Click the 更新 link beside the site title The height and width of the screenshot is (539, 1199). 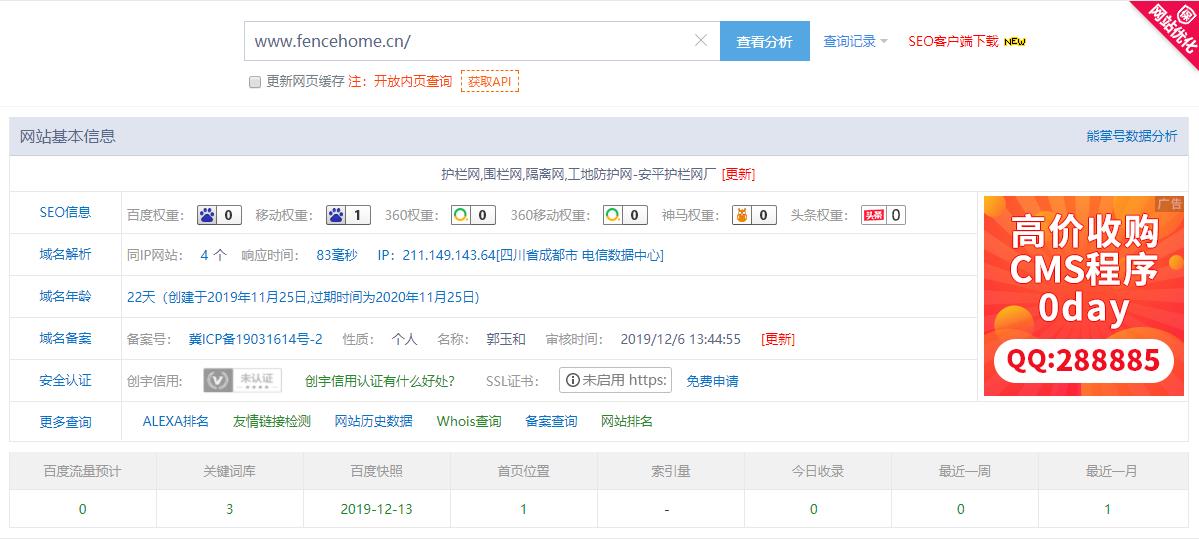pos(738,174)
